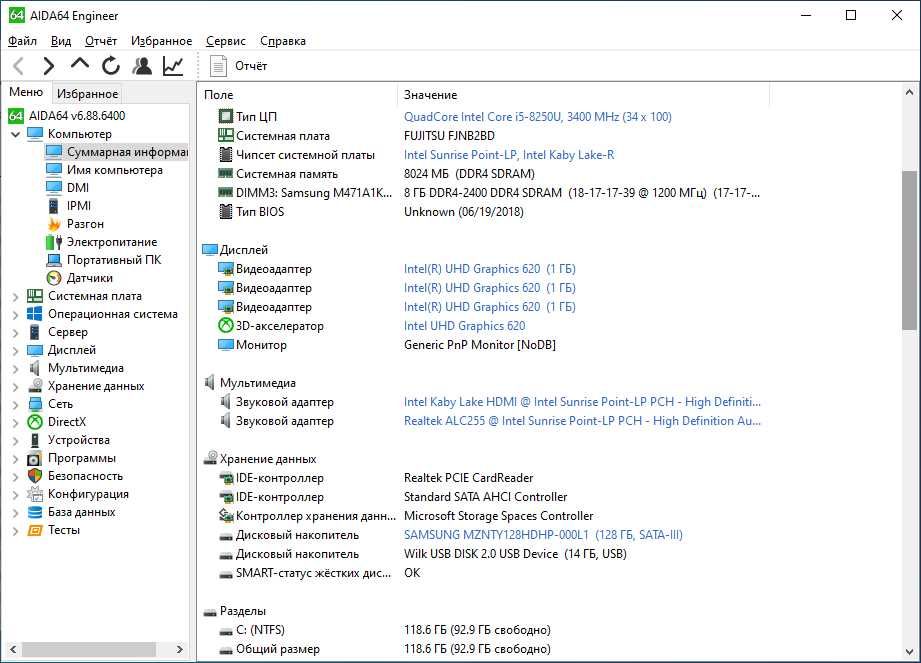
Task: Click the Хранение данных section header icon
Action: tap(210, 458)
